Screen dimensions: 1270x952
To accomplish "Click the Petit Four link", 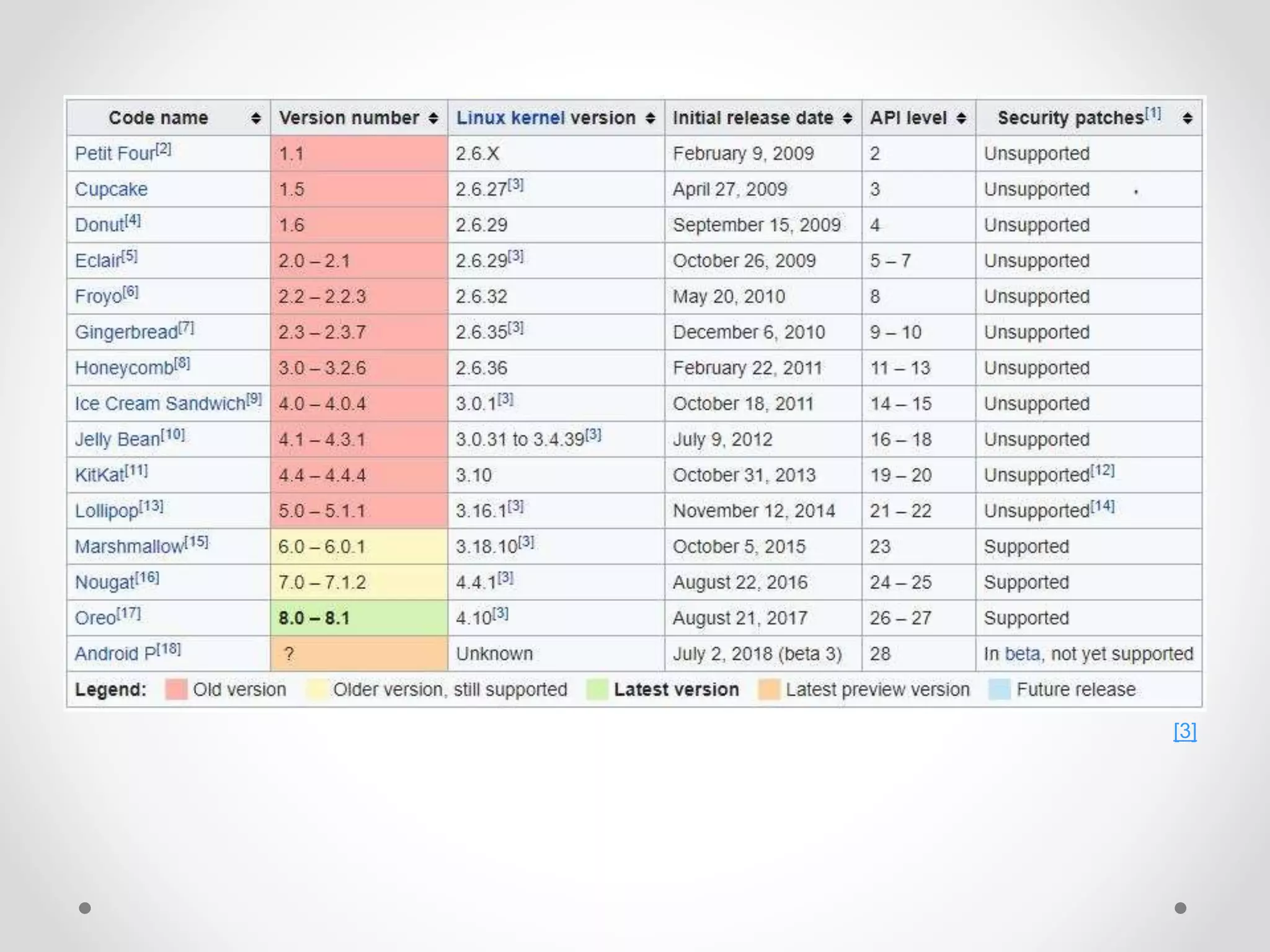I will pyautogui.click(x=114, y=153).
